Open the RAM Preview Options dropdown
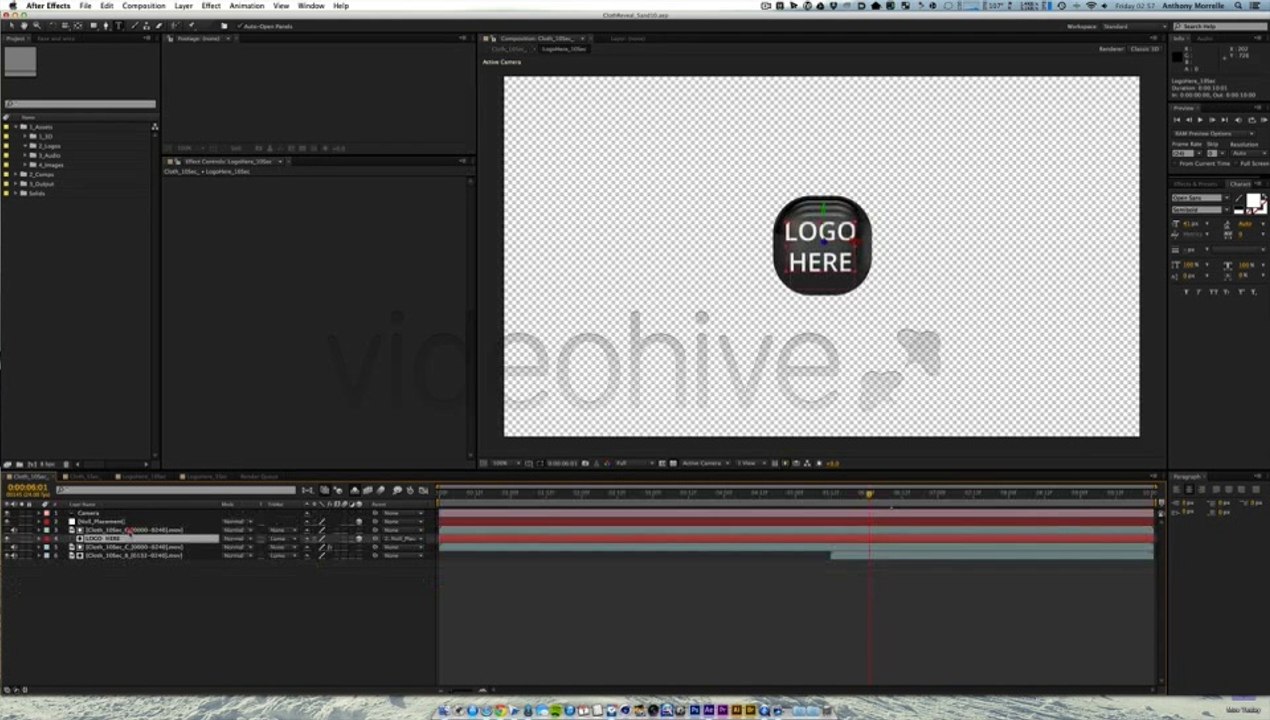1270x720 pixels. coord(1213,133)
